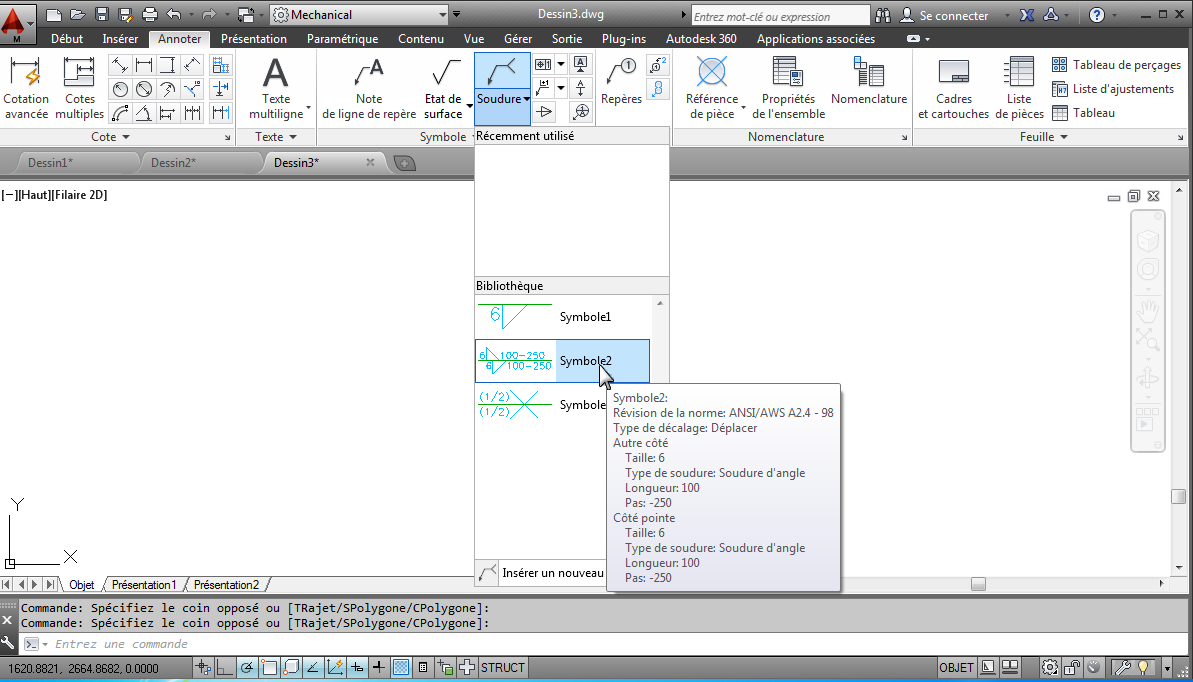The height and width of the screenshot is (682, 1193).
Task: Toggle polar tracking in status bar
Action: [247, 668]
